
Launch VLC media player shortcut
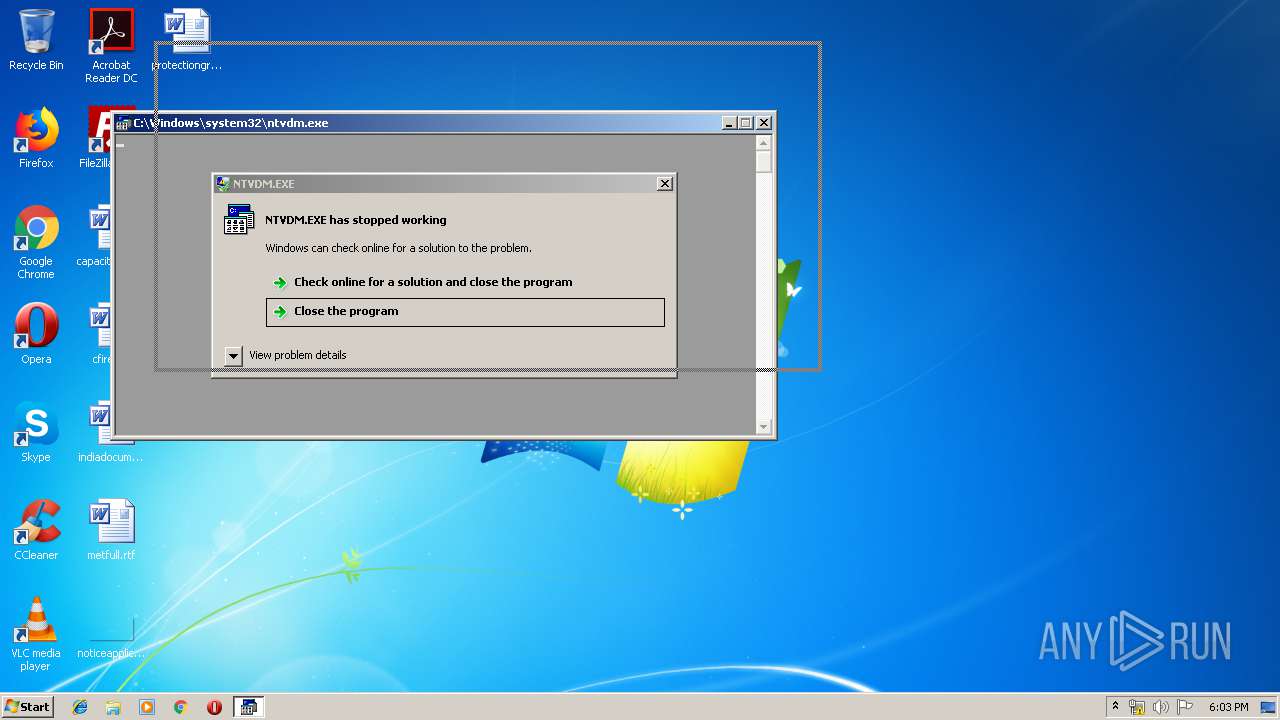(36, 634)
